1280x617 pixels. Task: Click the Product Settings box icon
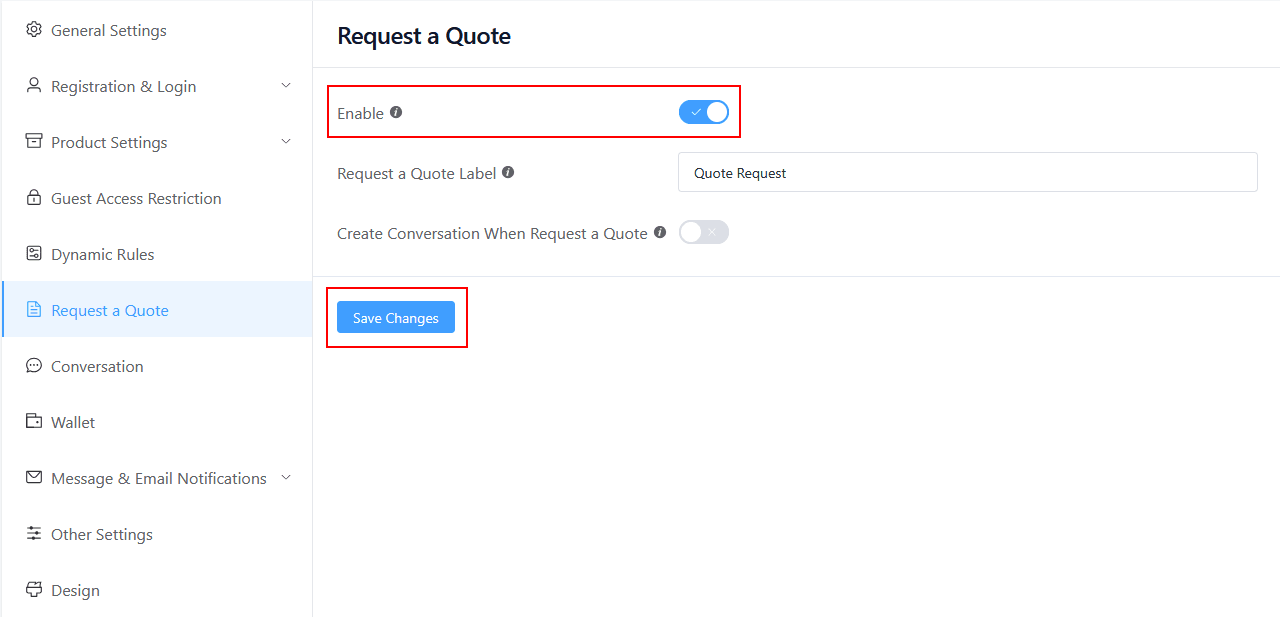point(34,142)
